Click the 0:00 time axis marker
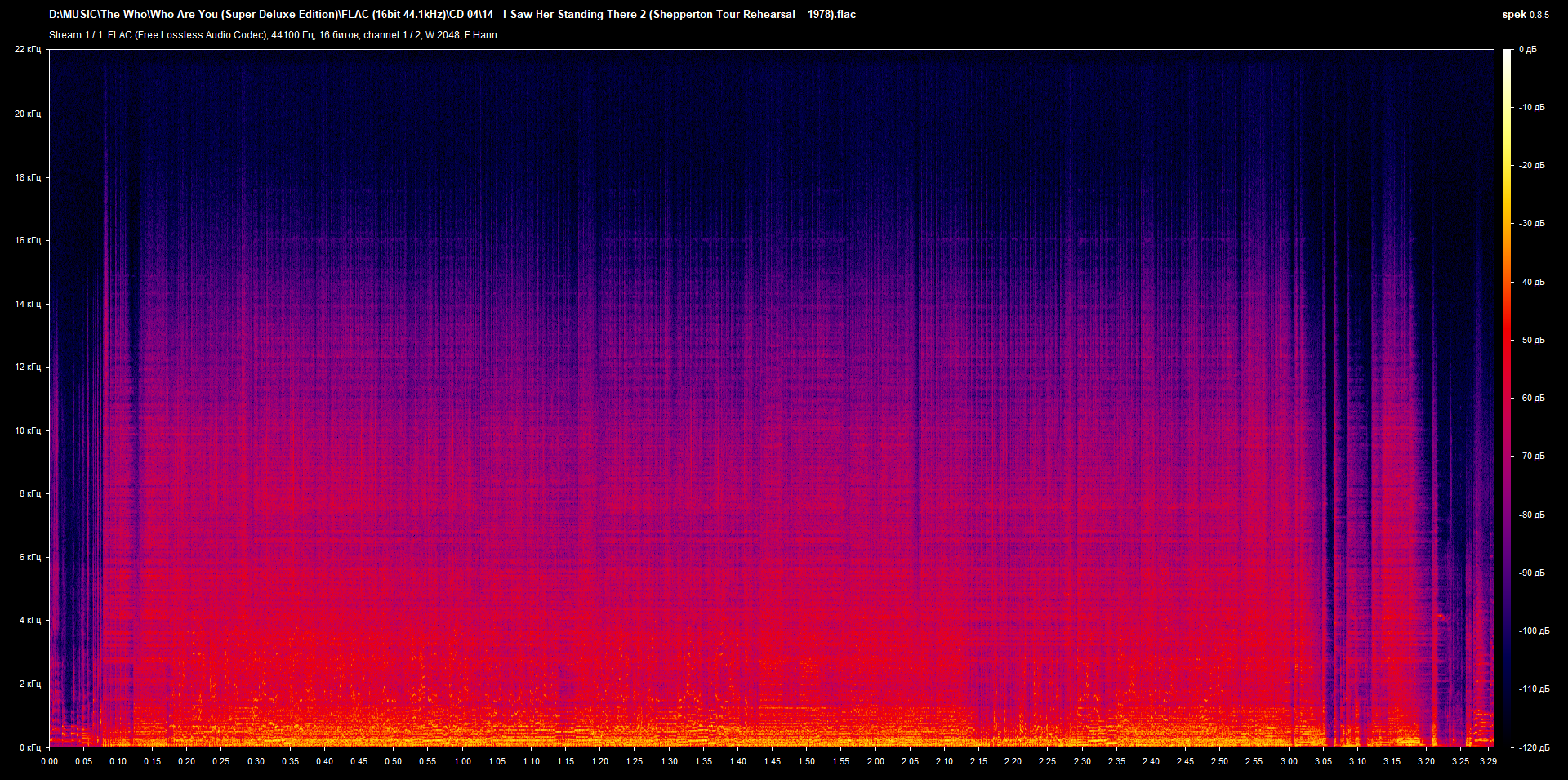This screenshot has width=1568, height=780. coord(50,761)
